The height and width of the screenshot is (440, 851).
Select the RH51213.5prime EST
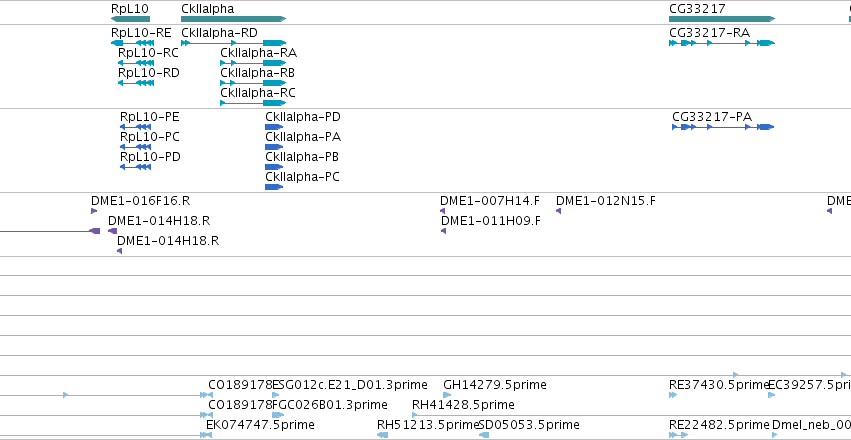383,435
